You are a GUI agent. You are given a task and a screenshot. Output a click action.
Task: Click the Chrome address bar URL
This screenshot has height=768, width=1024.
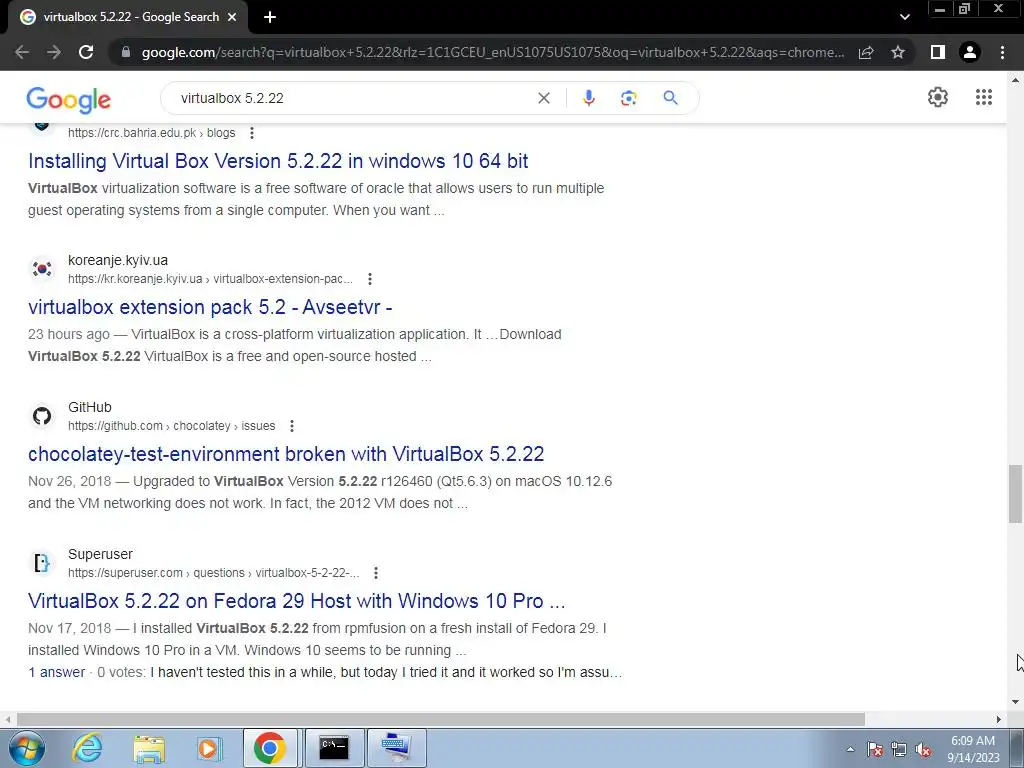(493, 52)
